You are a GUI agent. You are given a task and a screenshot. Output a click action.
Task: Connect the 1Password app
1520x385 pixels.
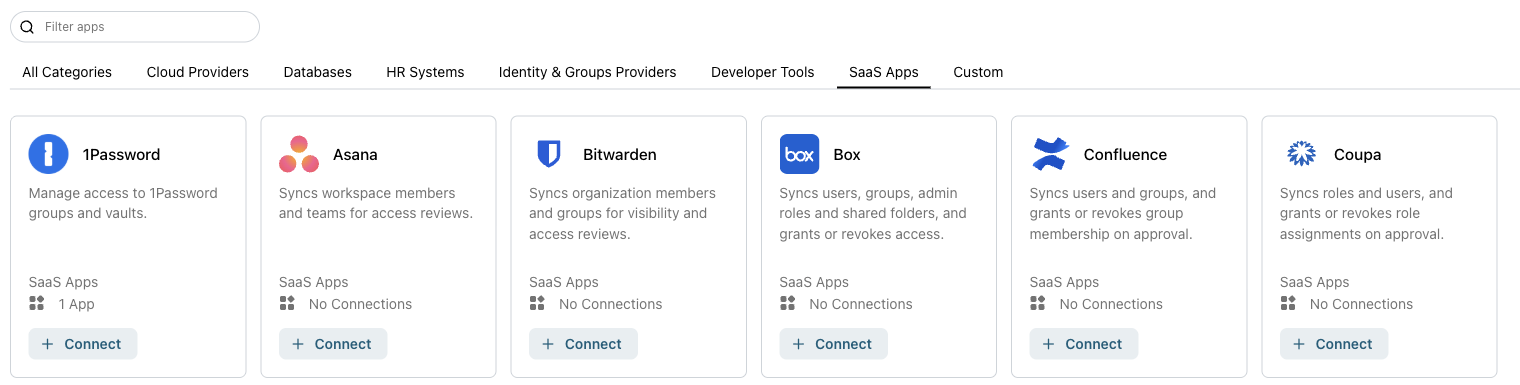point(83,344)
